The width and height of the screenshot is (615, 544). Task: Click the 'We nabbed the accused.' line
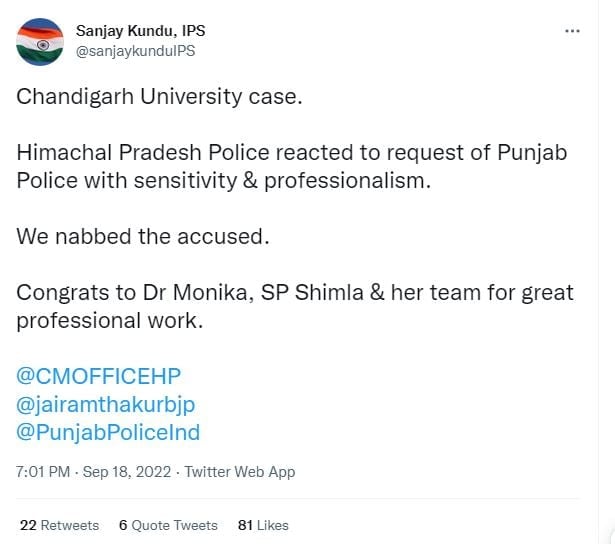[143, 237]
